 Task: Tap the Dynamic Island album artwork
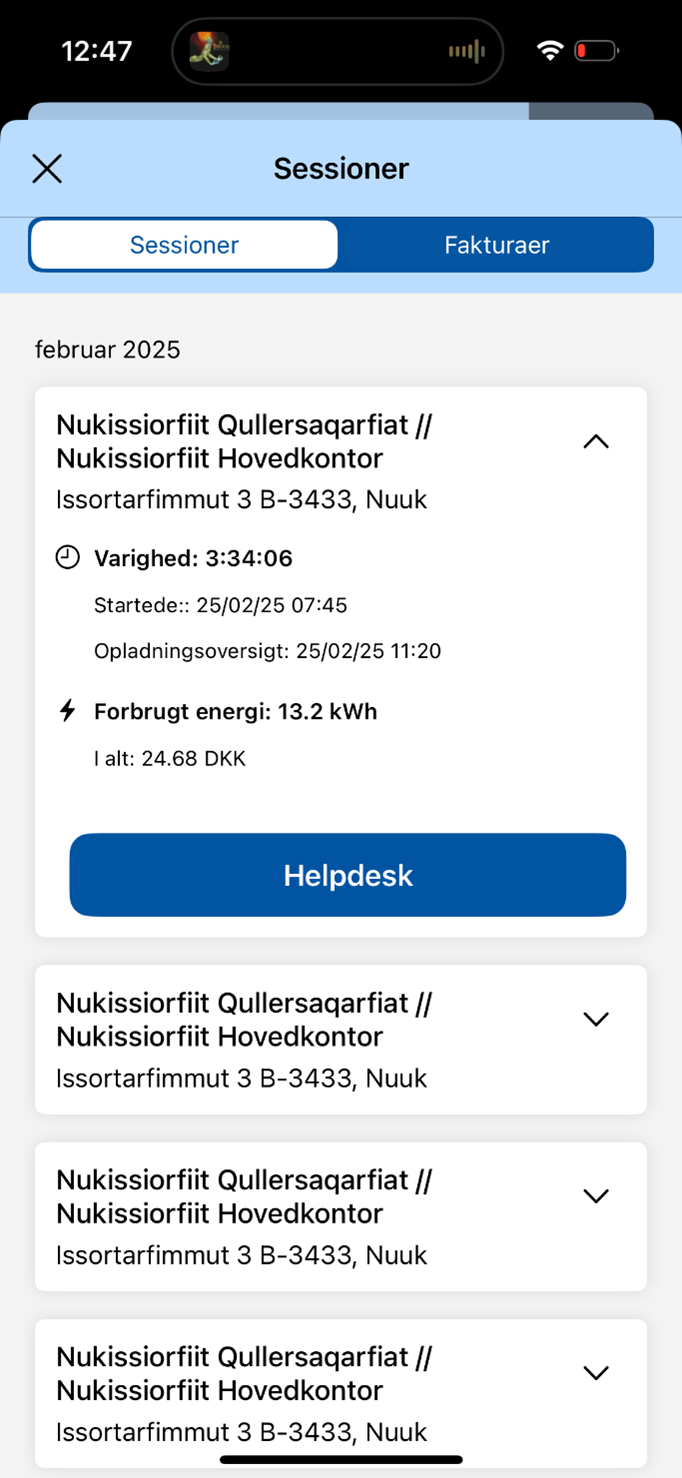(x=210, y=51)
